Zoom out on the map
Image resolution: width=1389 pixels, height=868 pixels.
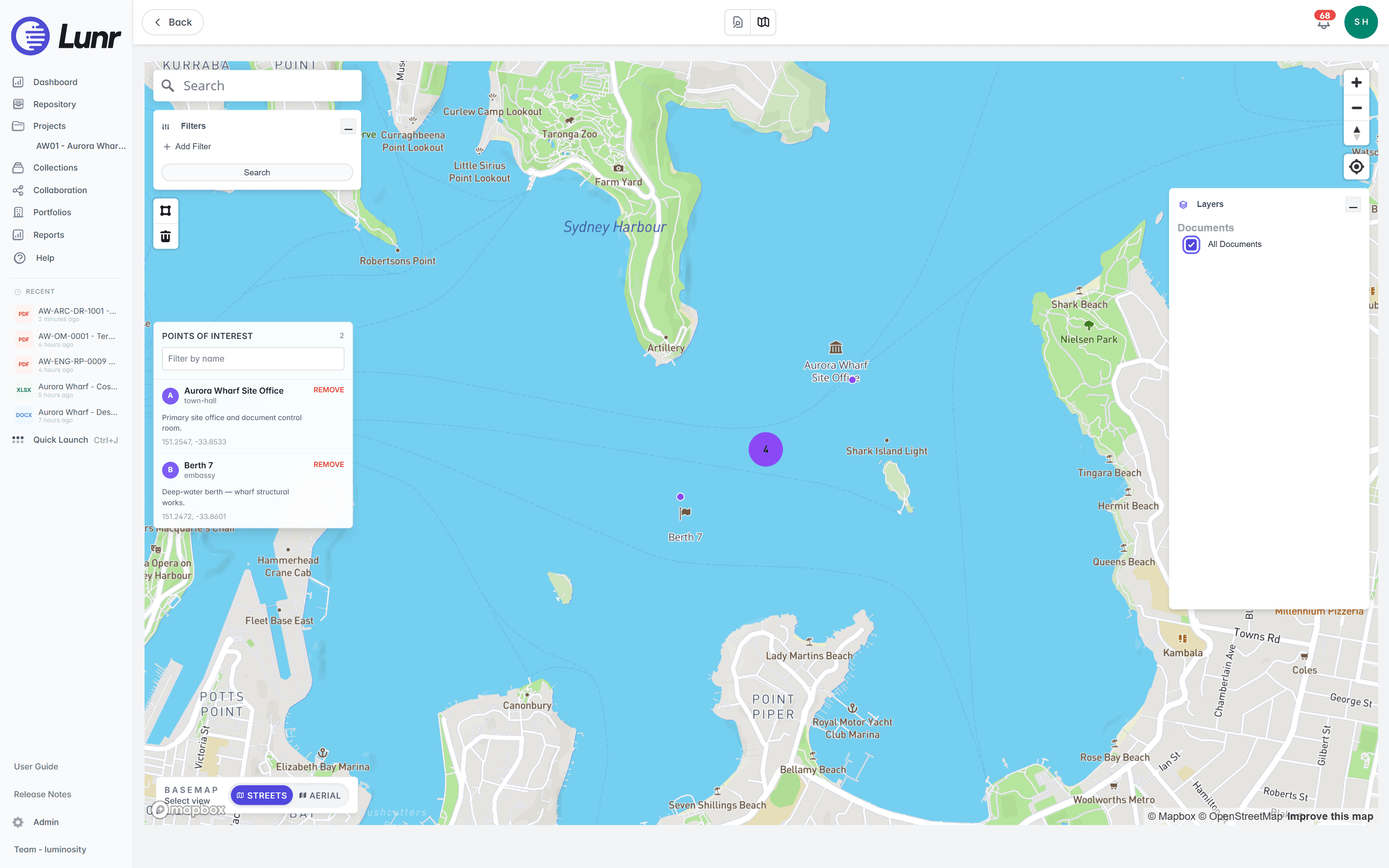pos(1356,108)
